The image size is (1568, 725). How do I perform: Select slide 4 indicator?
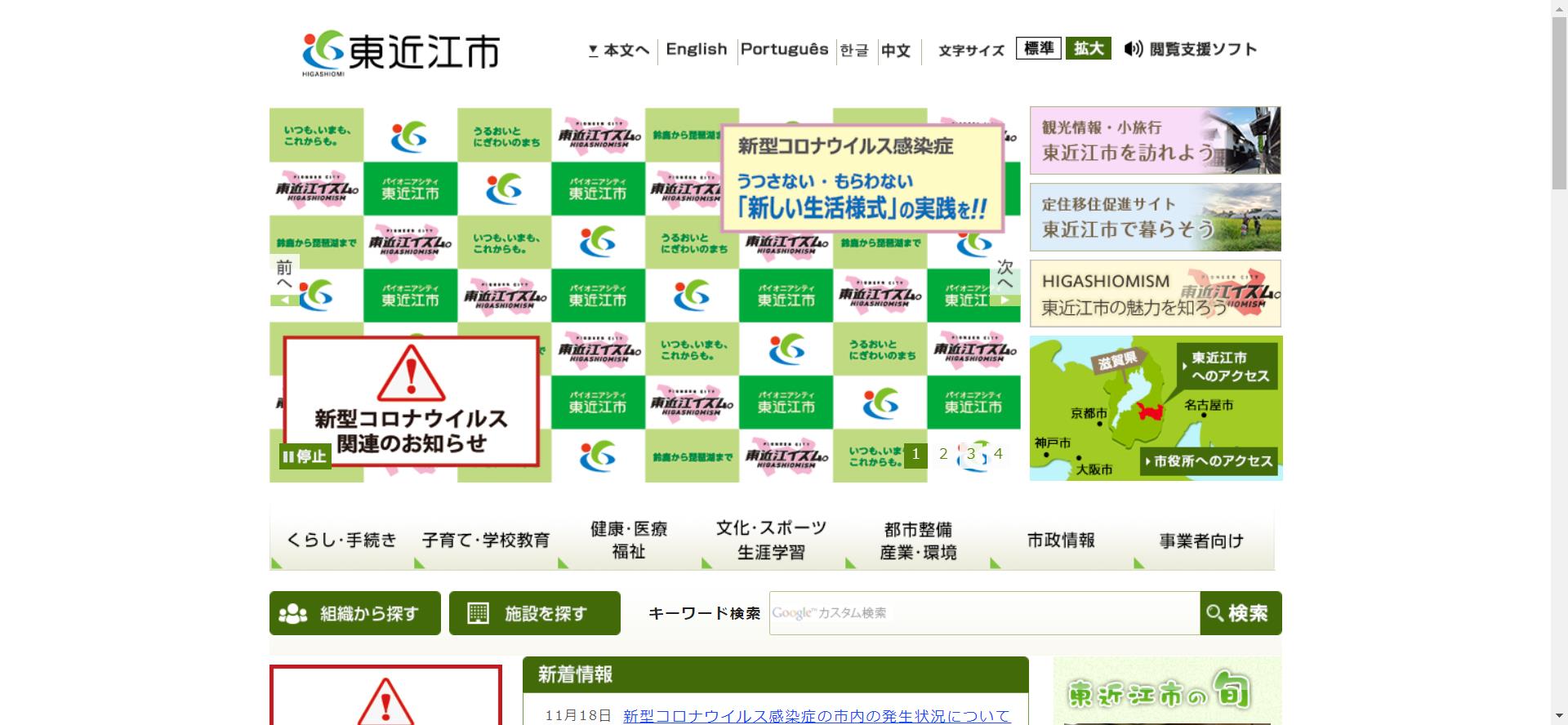pyautogui.click(x=998, y=454)
